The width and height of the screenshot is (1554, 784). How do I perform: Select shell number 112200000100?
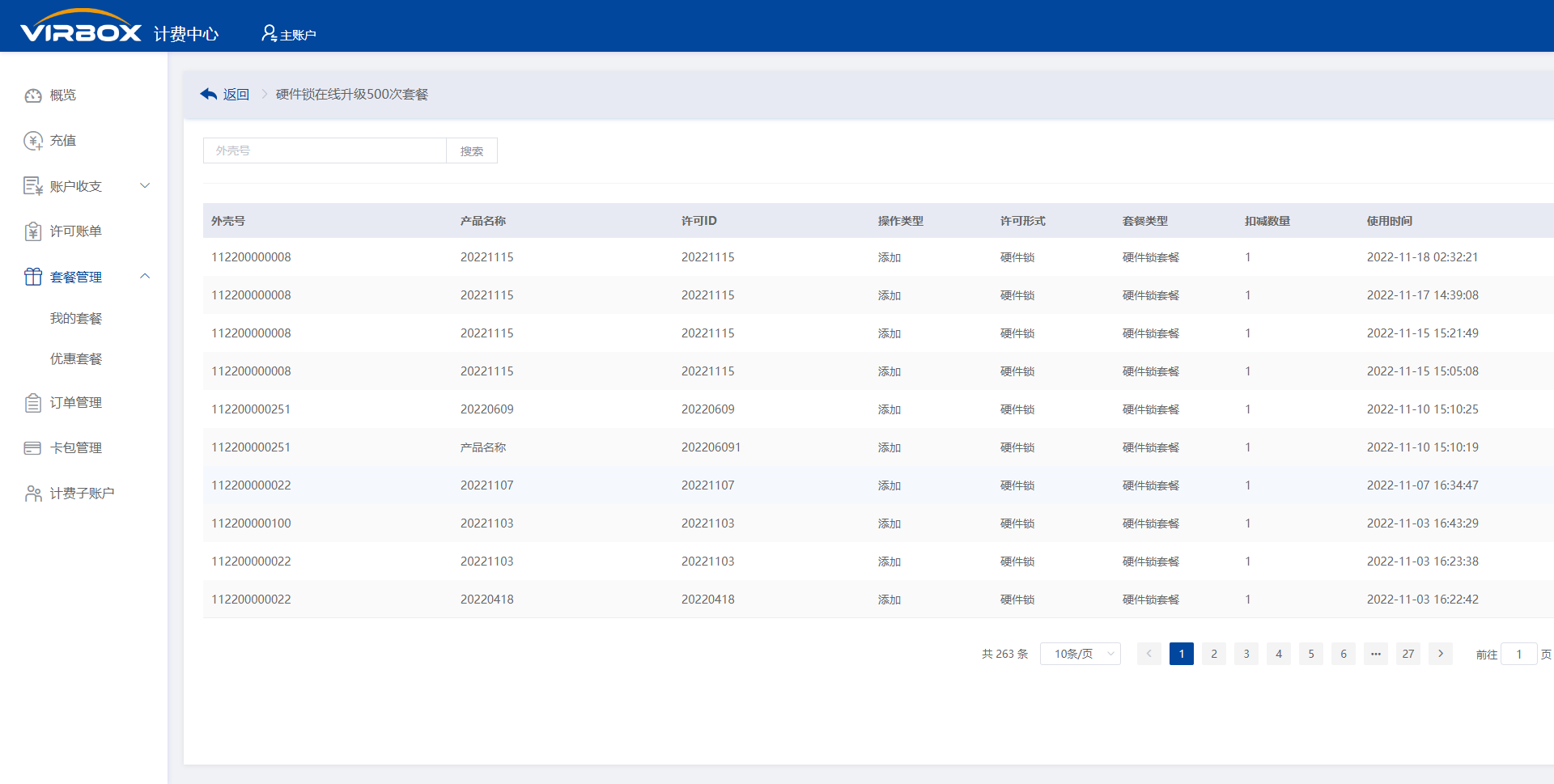tap(251, 523)
